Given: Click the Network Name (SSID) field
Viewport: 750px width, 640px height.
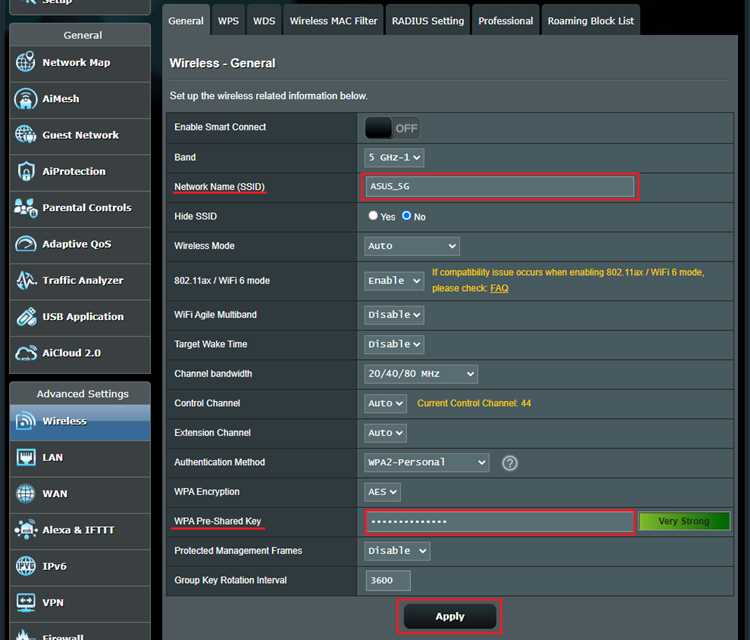Looking at the screenshot, I should coord(499,187).
